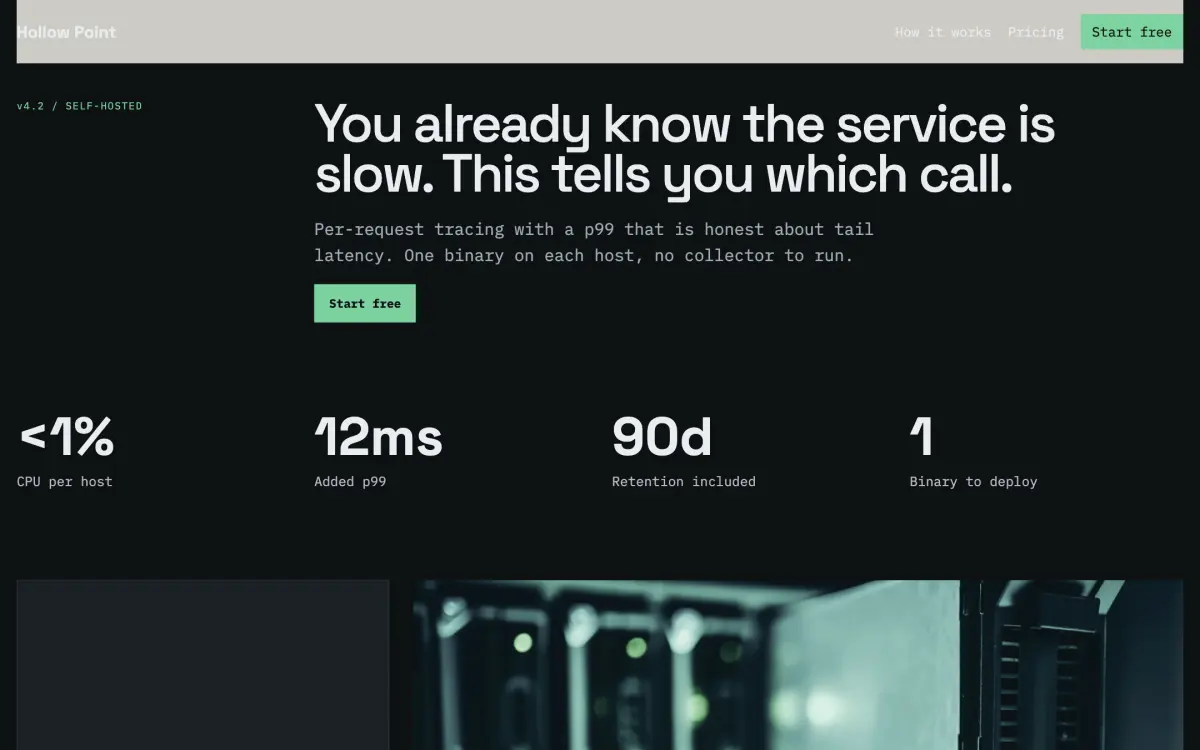The height and width of the screenshot is (750, 1200).
Task: Click the 'Per-request tracing' description paragraph
Action: 594,242
